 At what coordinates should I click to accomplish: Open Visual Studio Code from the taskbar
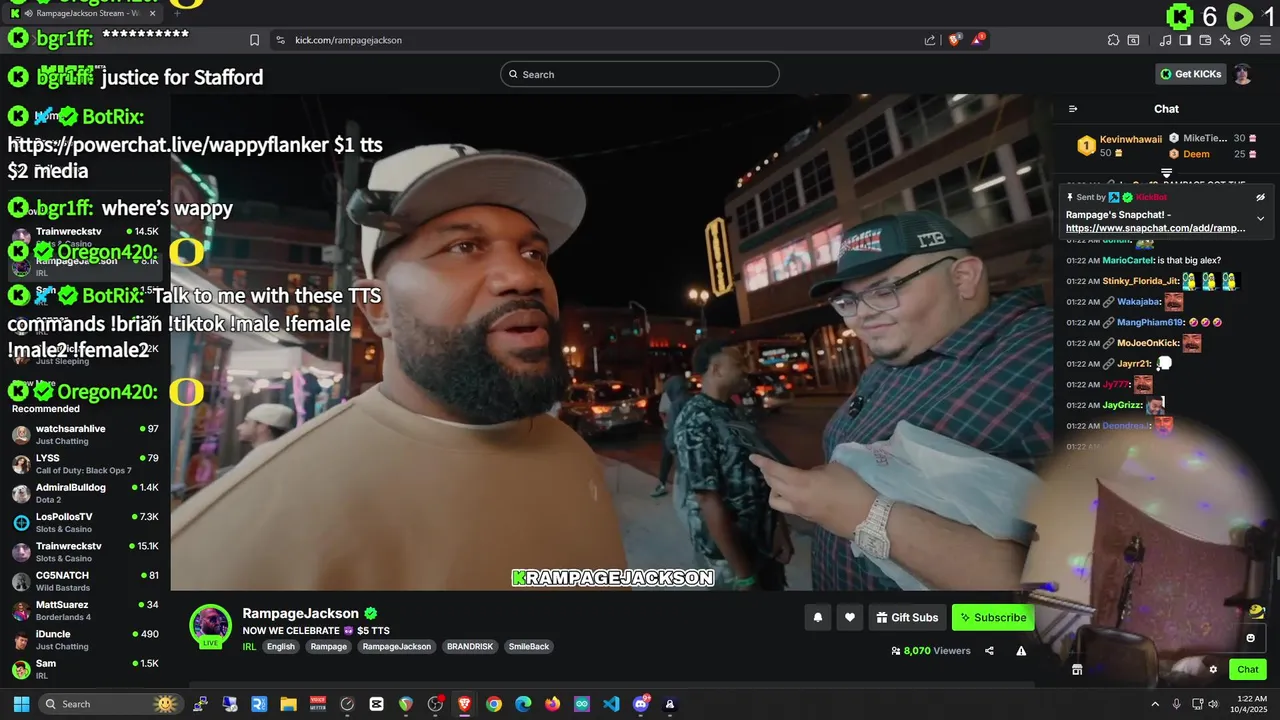[x=611, y=704]
